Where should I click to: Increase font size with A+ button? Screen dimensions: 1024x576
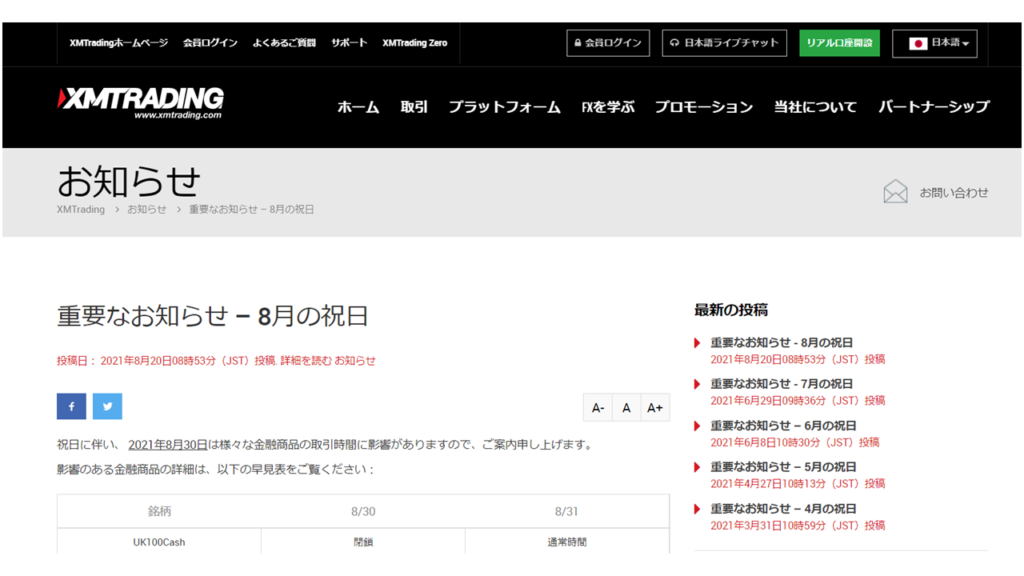tap(655, 408)
